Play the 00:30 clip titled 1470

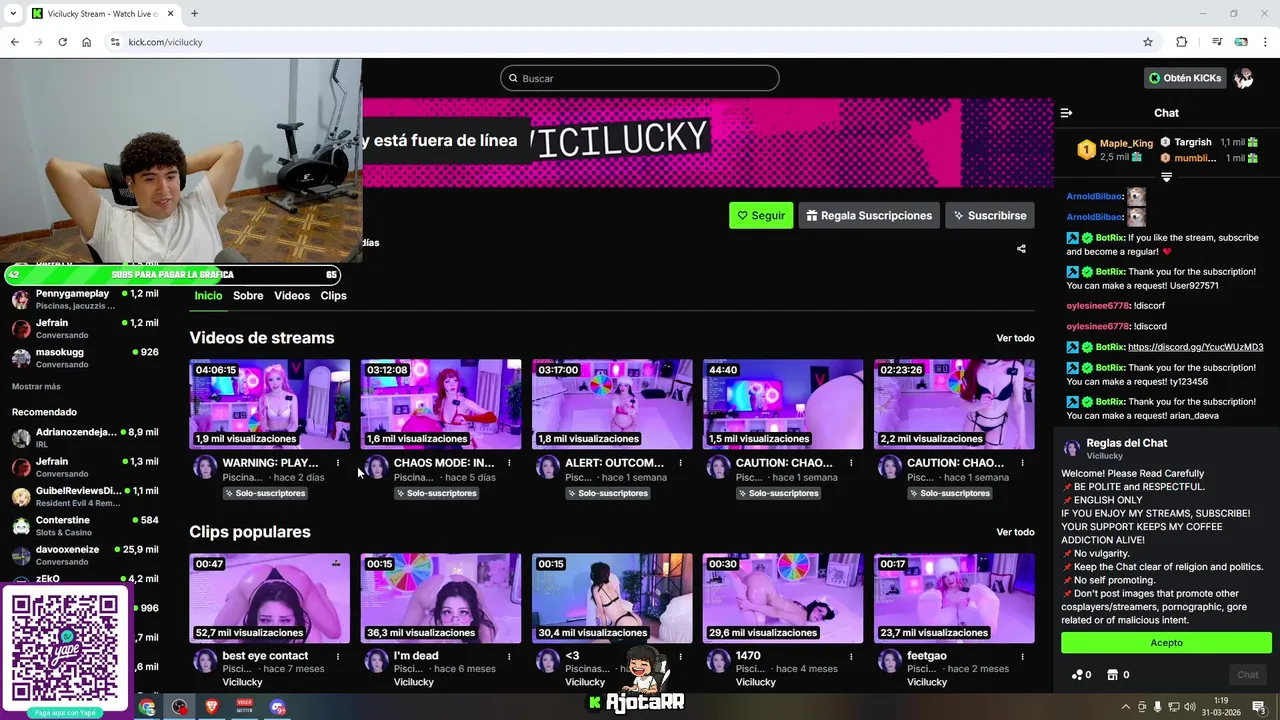783,598
